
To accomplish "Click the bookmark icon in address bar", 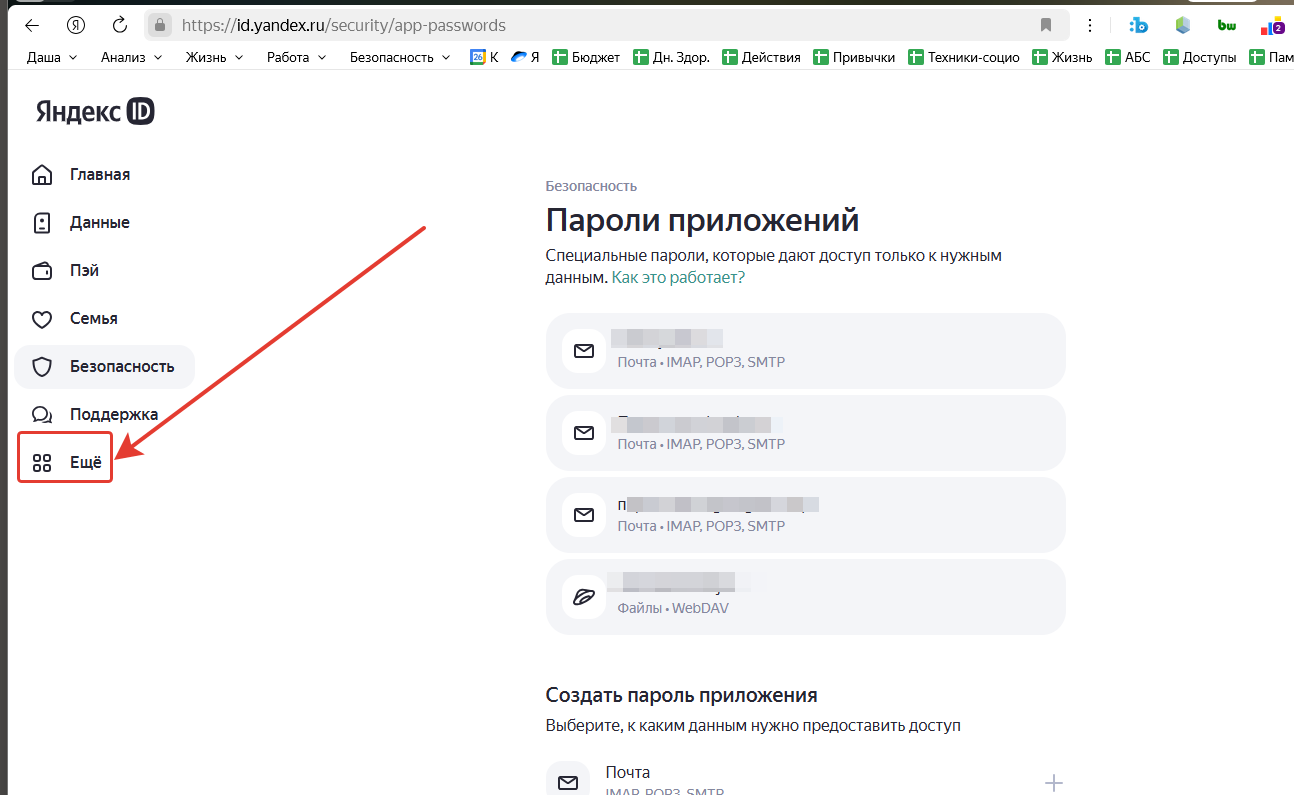I will (1046, 25).
